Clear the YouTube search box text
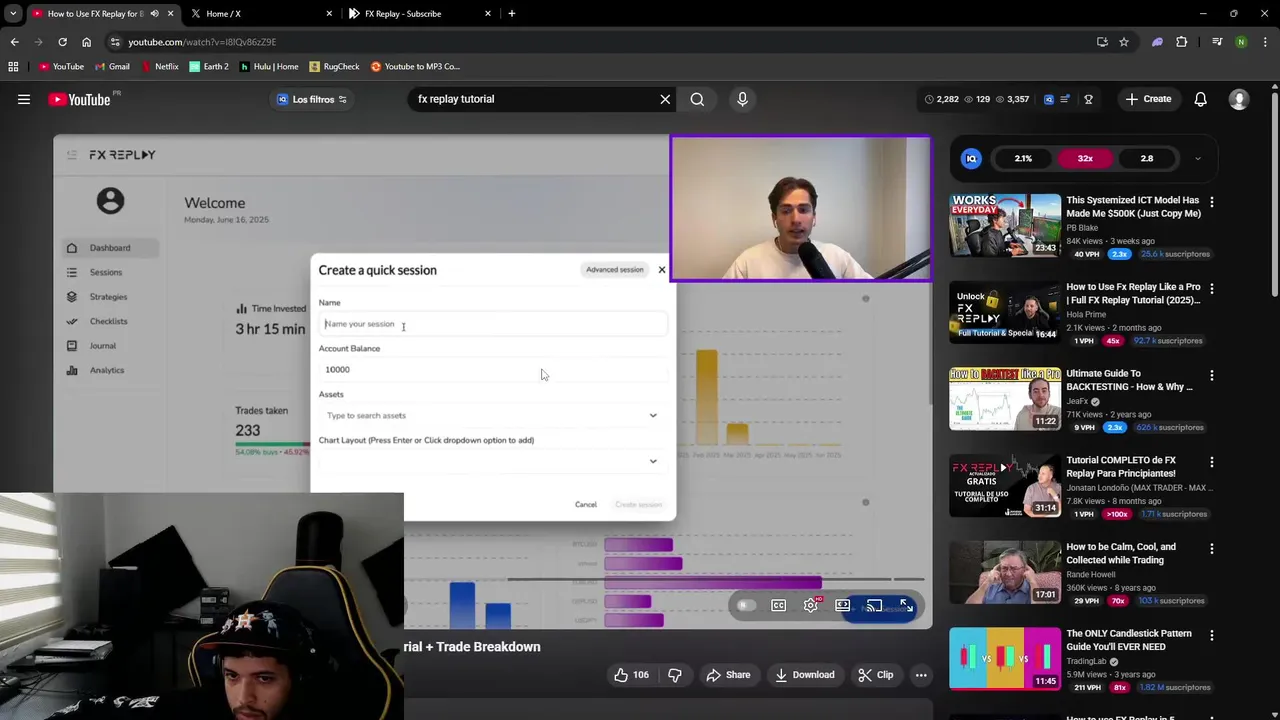 click(x=665, y=99)
